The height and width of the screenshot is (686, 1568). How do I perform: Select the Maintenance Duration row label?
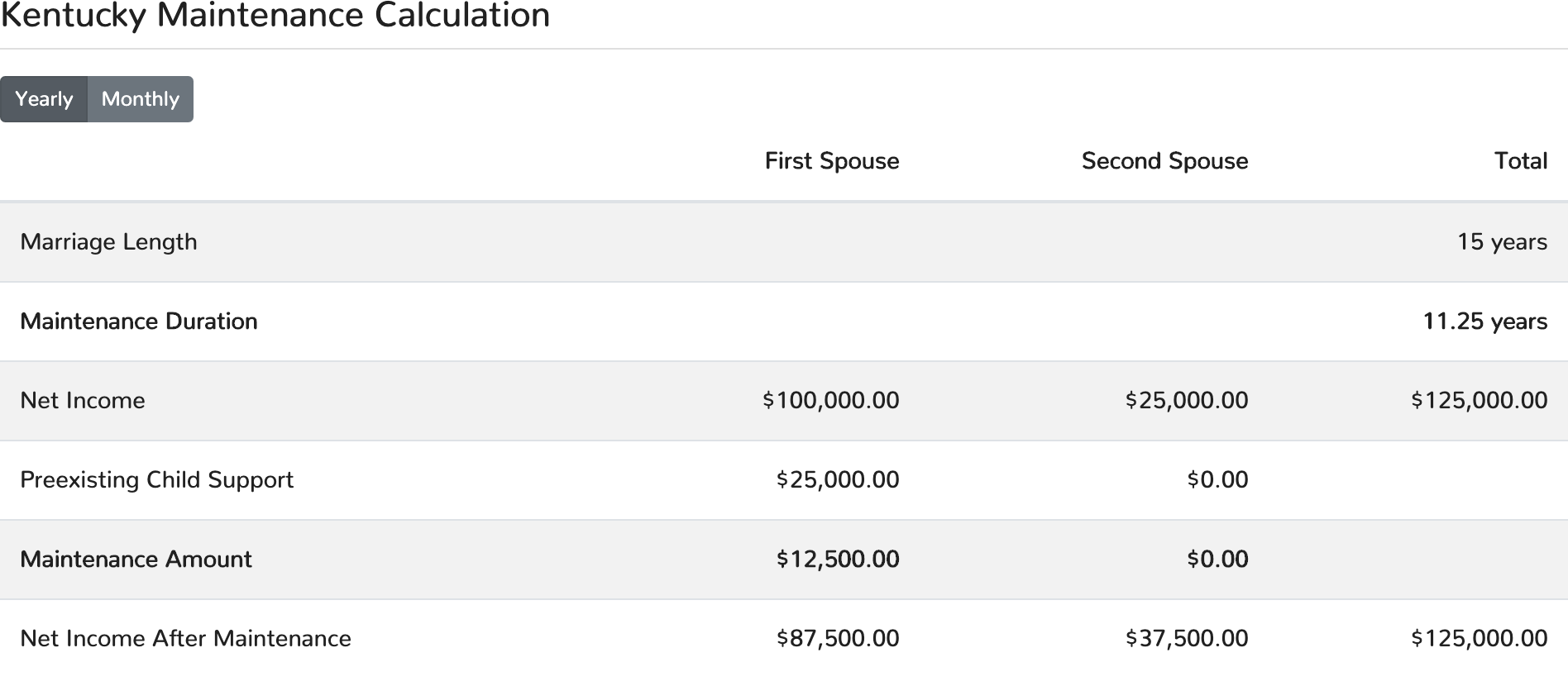(x=139, y=322)
